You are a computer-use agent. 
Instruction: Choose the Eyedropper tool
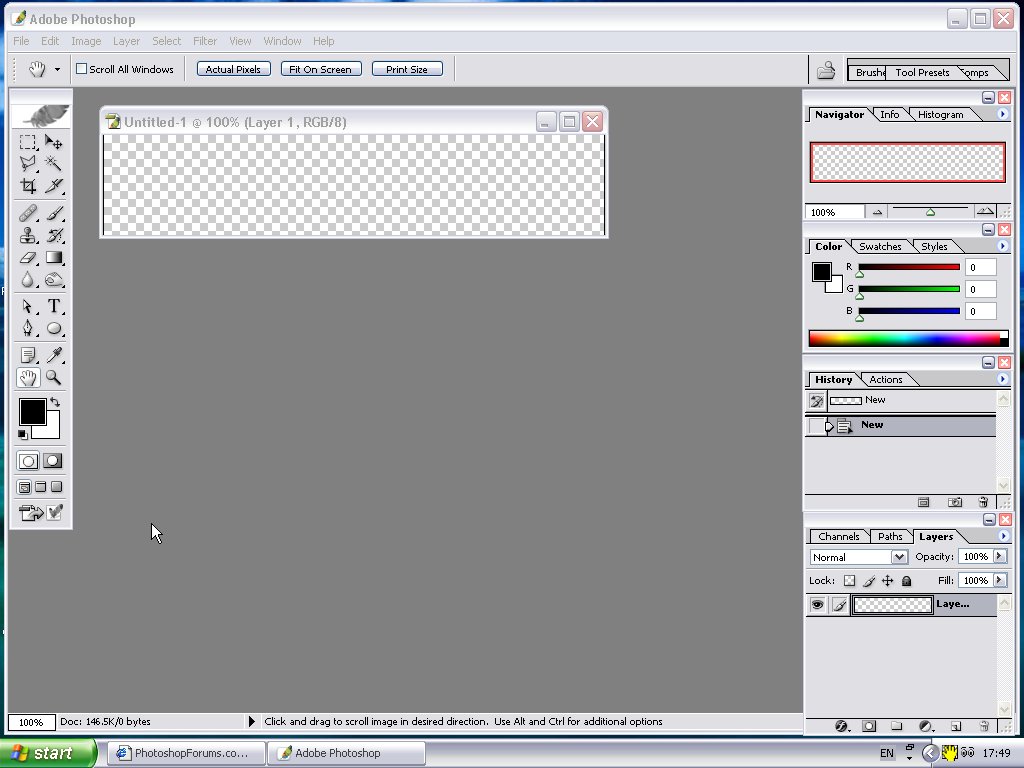click(54, 356)
